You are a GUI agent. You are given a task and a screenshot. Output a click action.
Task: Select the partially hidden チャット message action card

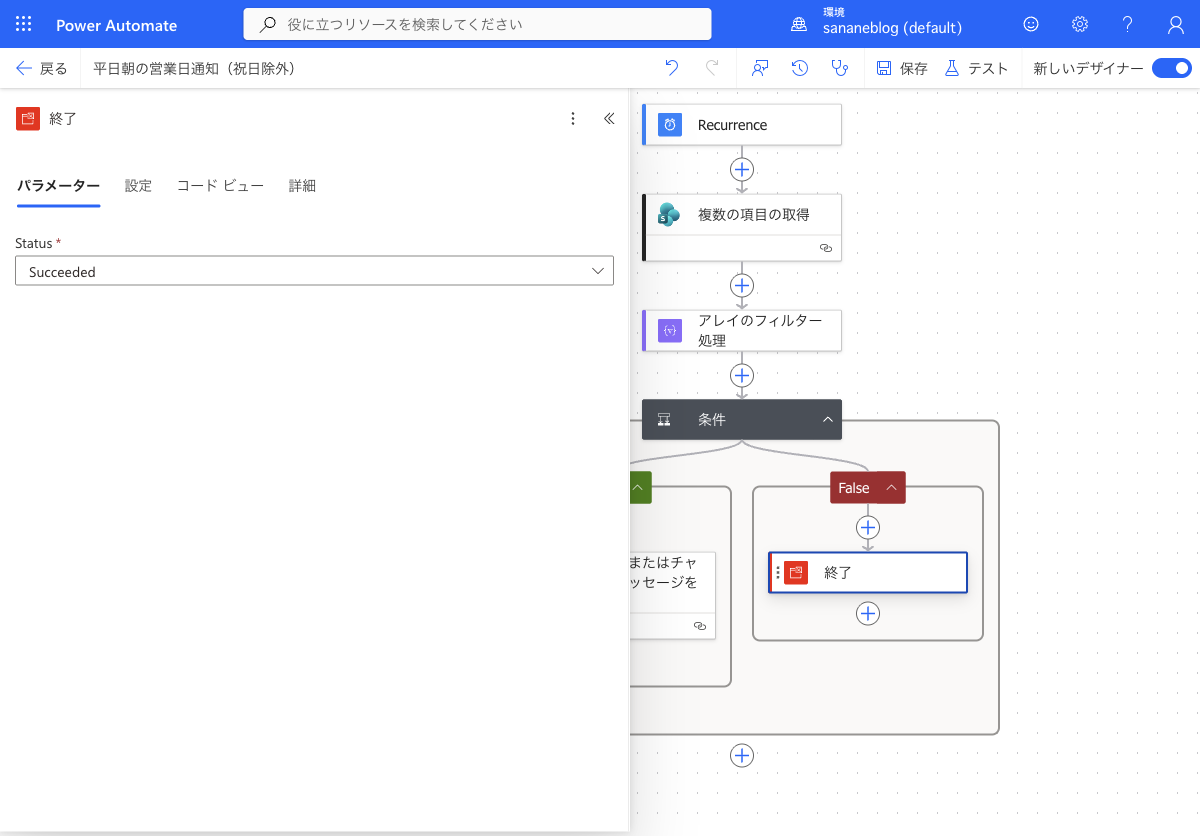click(672, 595)
